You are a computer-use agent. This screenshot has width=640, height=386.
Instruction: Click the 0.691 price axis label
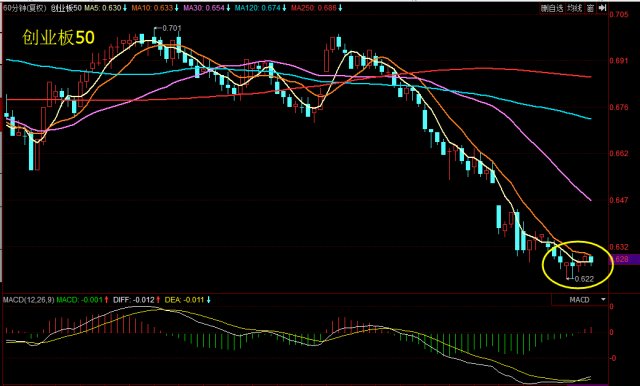[619, 61]
